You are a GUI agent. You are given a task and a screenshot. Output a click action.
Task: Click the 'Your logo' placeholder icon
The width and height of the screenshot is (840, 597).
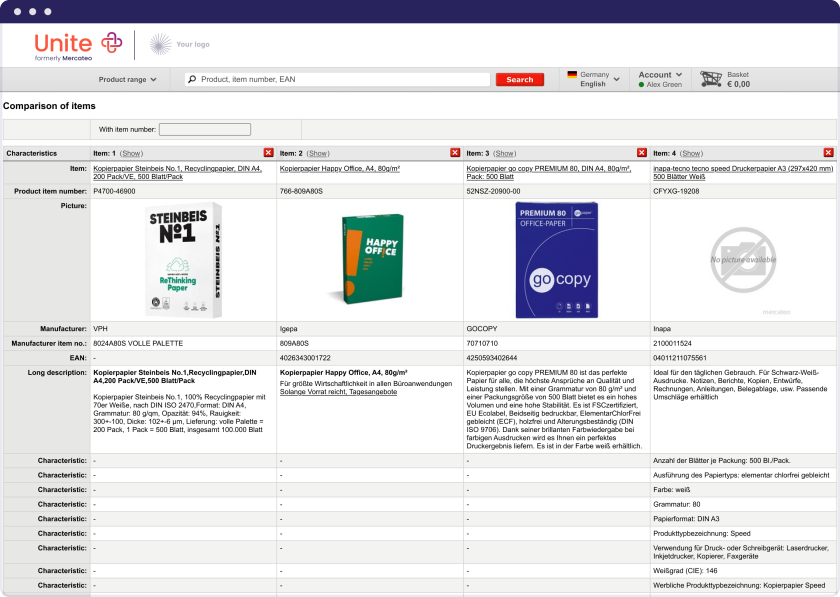click(161, 44)
